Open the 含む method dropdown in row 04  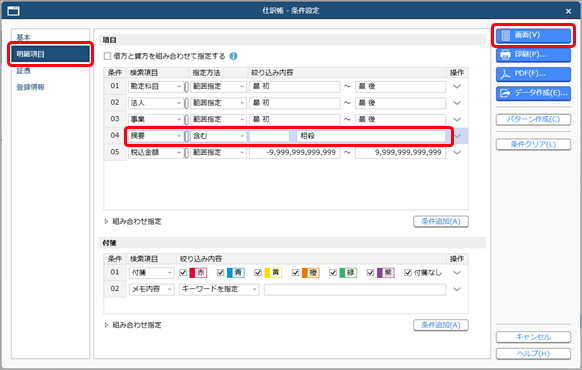[218, 136]
